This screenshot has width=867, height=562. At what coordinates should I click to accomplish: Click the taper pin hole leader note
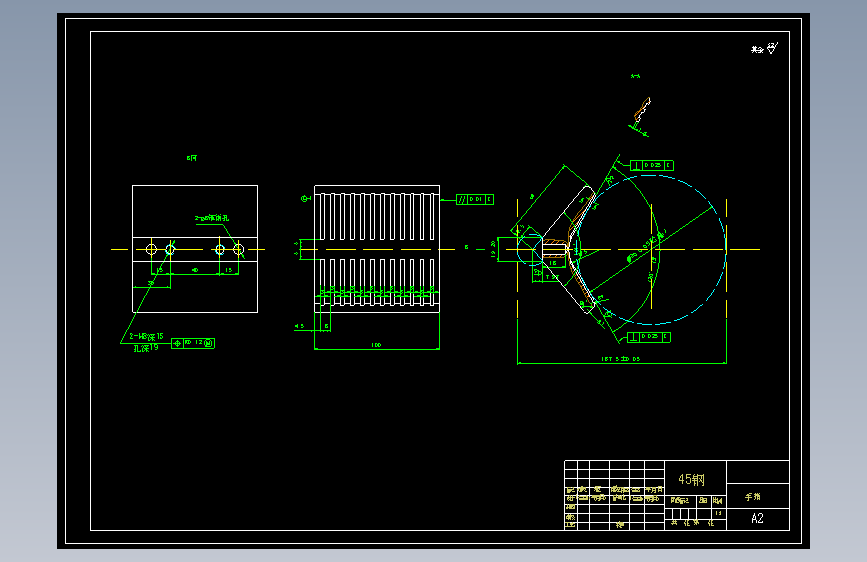click(212, 218)
